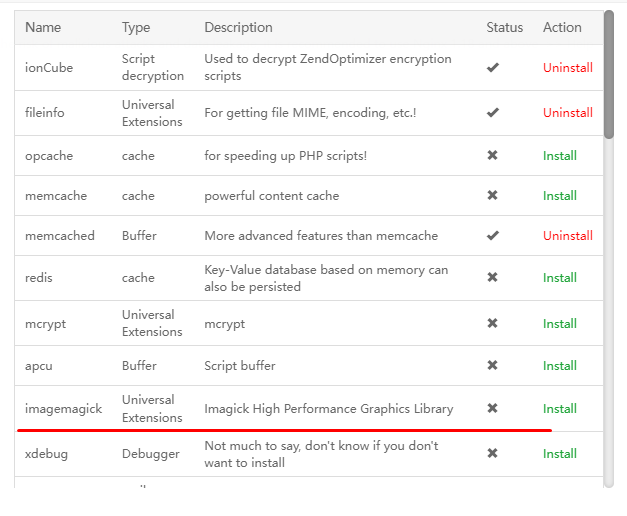Screen dimensions: 627x516
Task: Click the ionCube installed checkmark status icon
Action: (492, 68)
